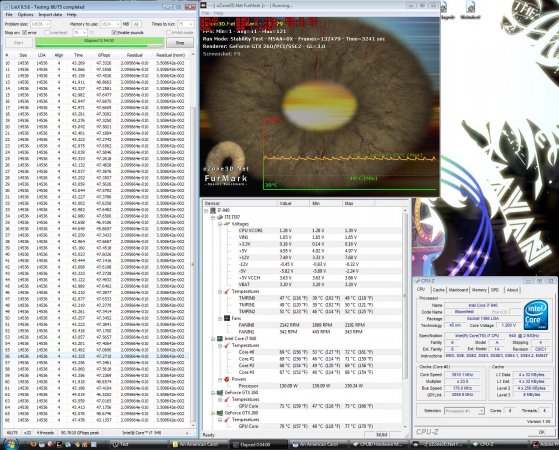
Task: Collapse the Fans node in HWMonitor
Action: tap(220, 318)
